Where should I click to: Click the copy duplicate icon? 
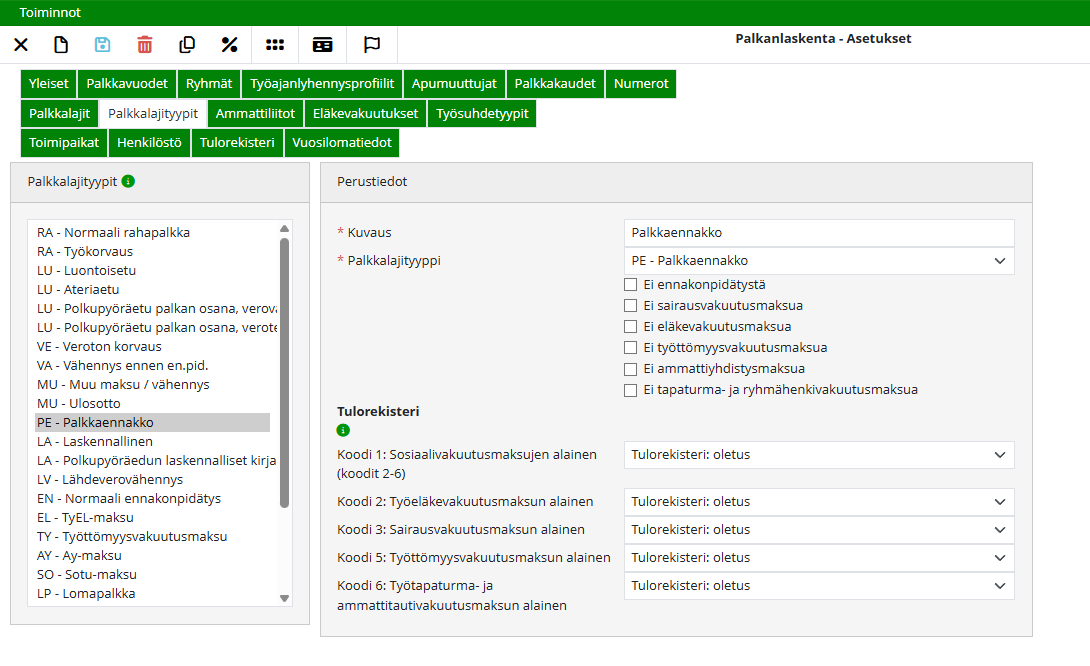click(187, 44)
